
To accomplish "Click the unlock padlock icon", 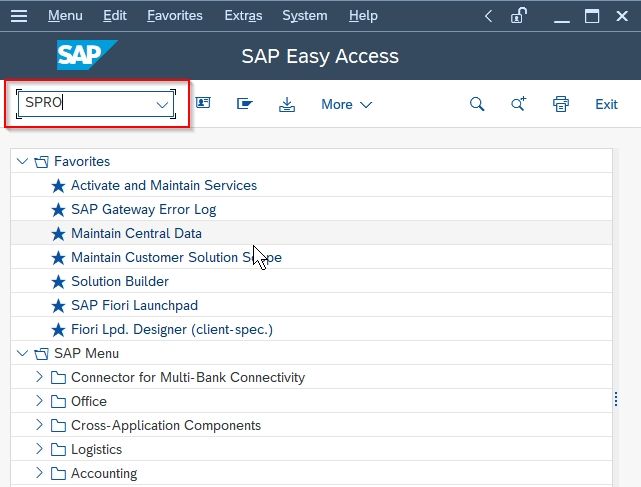I will pyautogui.click(x=518, y=16).
